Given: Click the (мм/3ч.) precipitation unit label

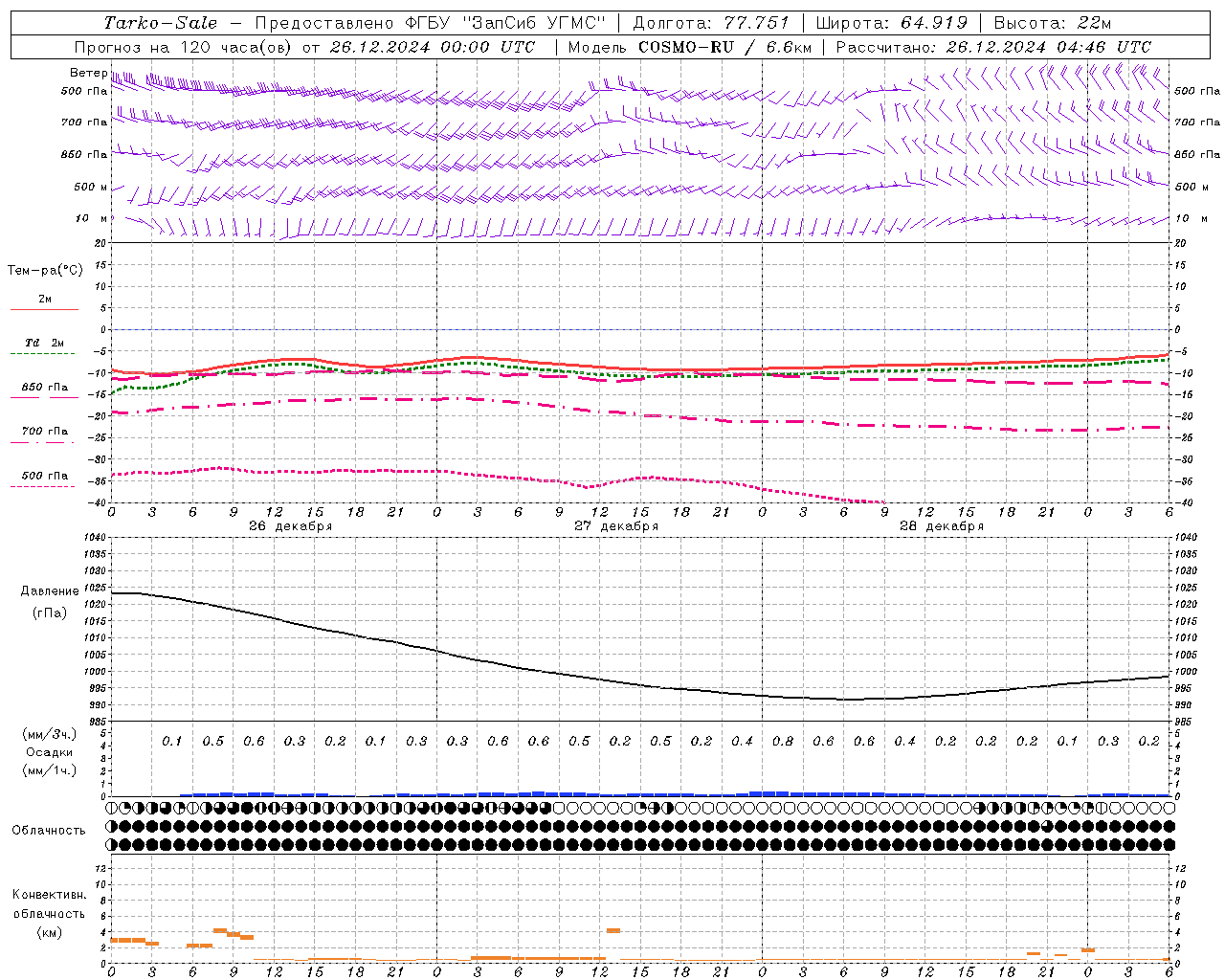Looking at the screenshot, I should tap(49, 734).
